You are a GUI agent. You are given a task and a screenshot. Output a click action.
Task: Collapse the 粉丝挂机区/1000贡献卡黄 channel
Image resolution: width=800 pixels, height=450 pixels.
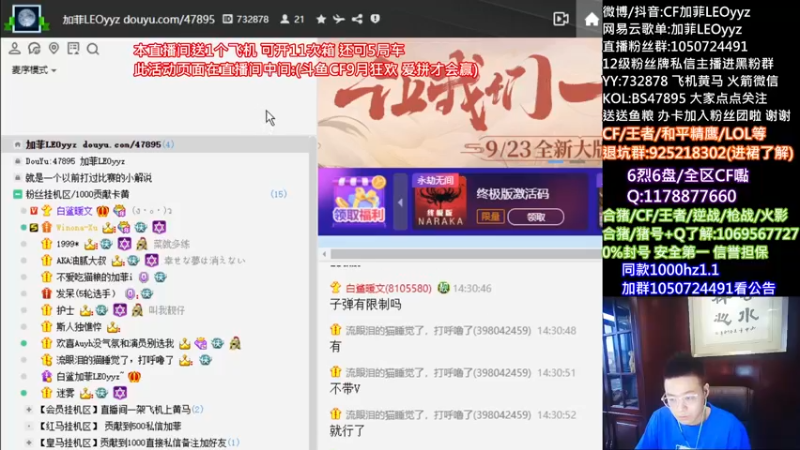tap(17, 194)
